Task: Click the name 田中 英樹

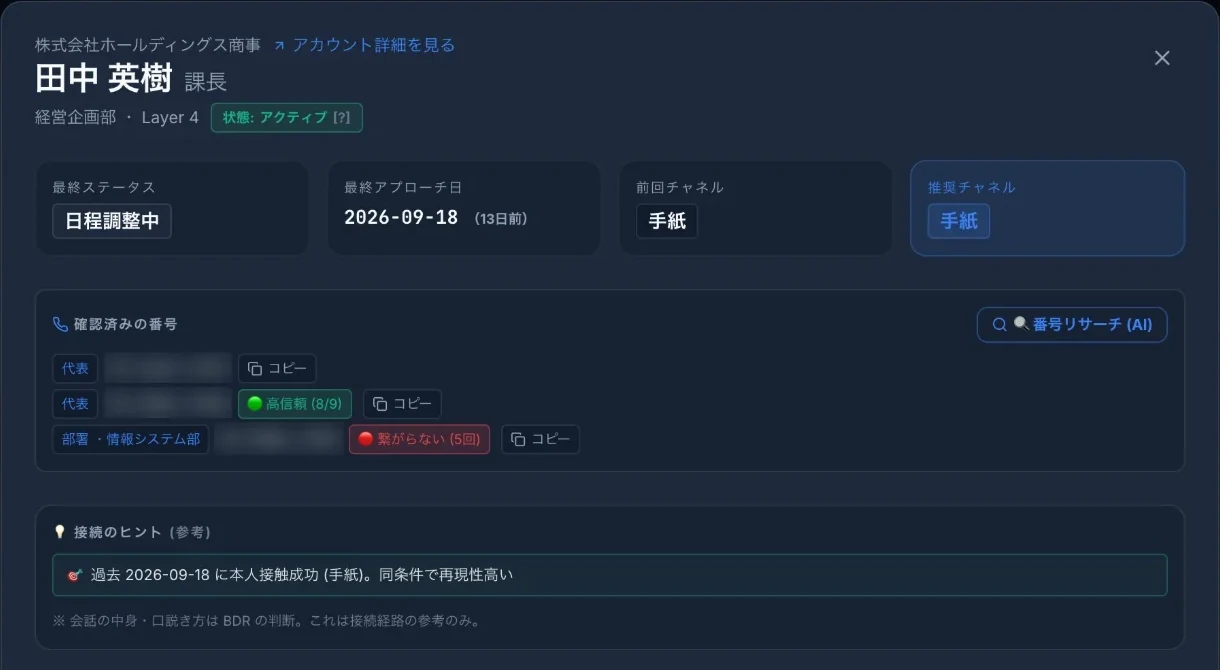Action: pos(103,79)
